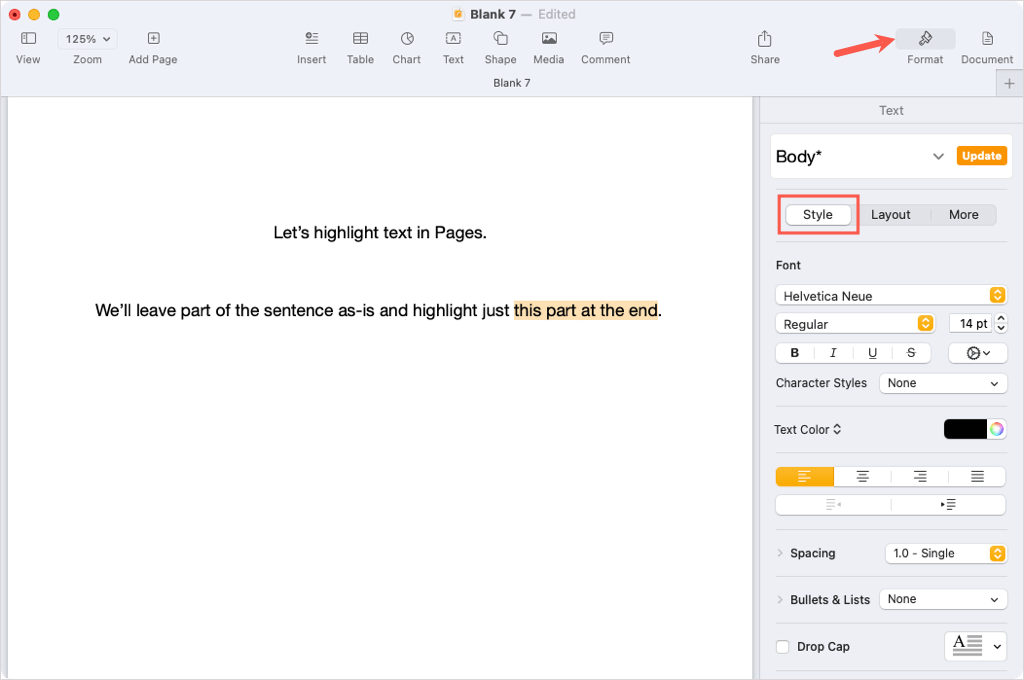Toggle underline formatting
Image resolution: width=1024 pixels, height=680 pixels.
(872, 352)
